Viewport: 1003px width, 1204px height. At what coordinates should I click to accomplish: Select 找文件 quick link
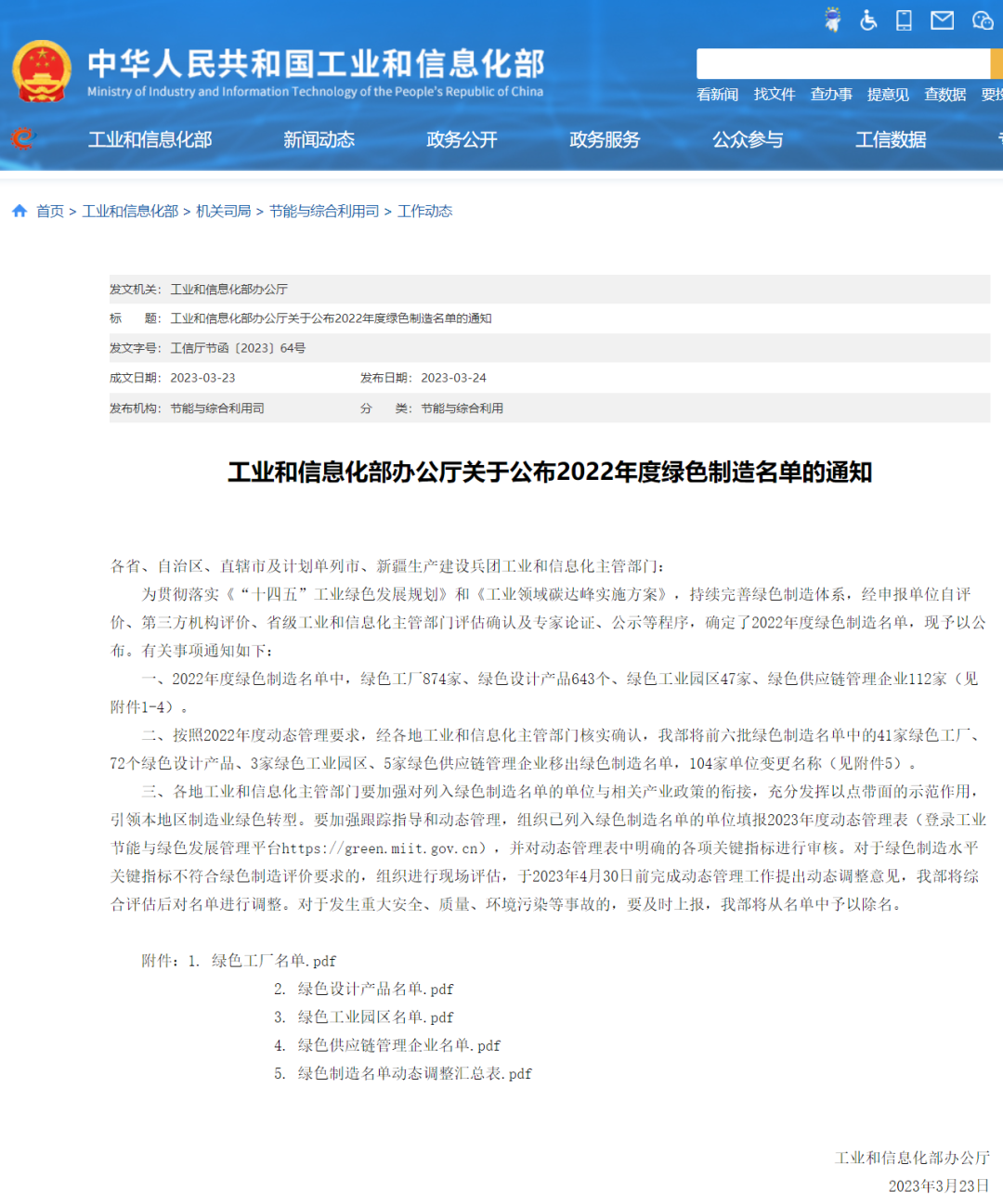[775, 95]
